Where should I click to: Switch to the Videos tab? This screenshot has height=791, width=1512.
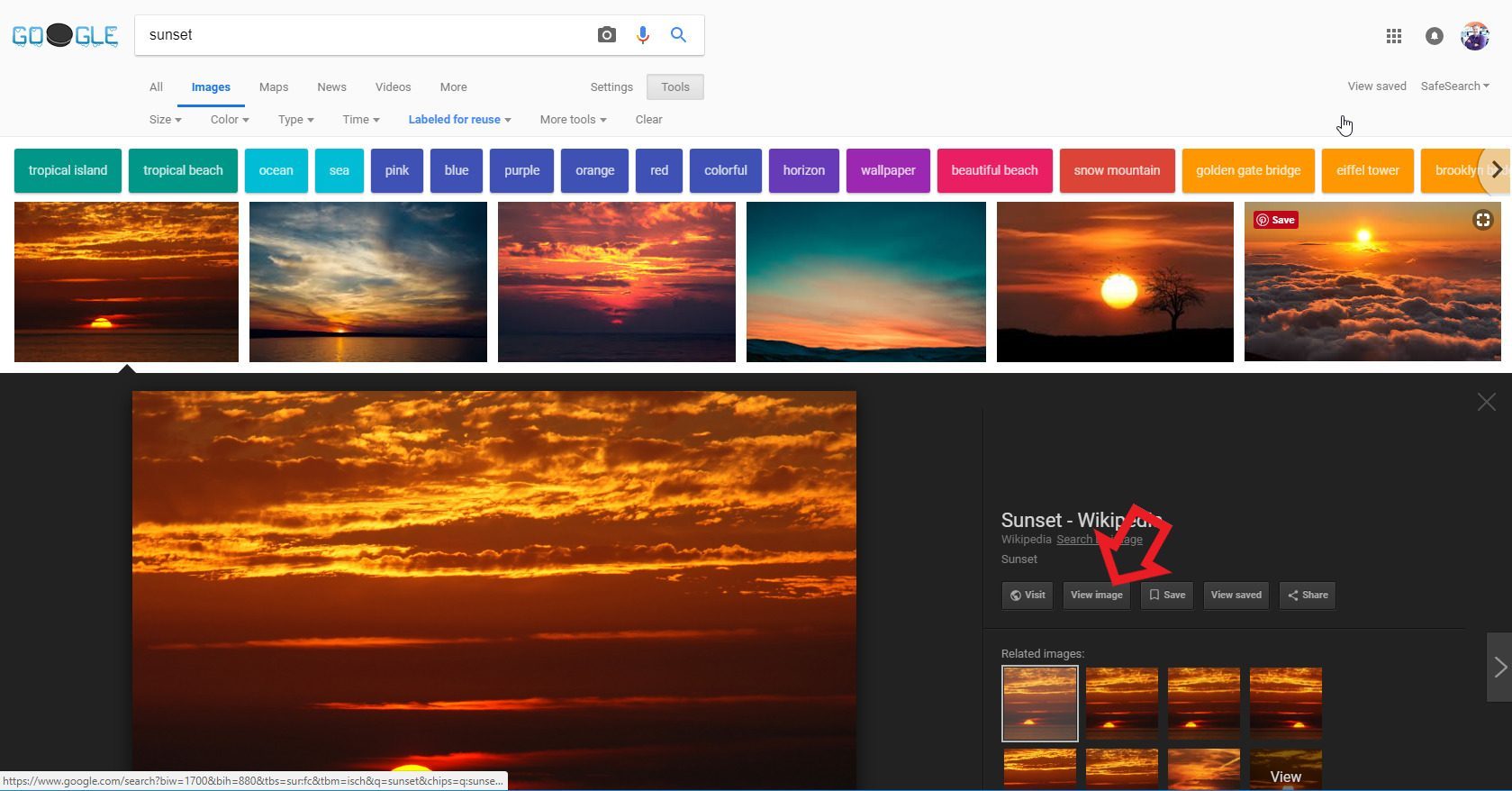click(393, 87)
